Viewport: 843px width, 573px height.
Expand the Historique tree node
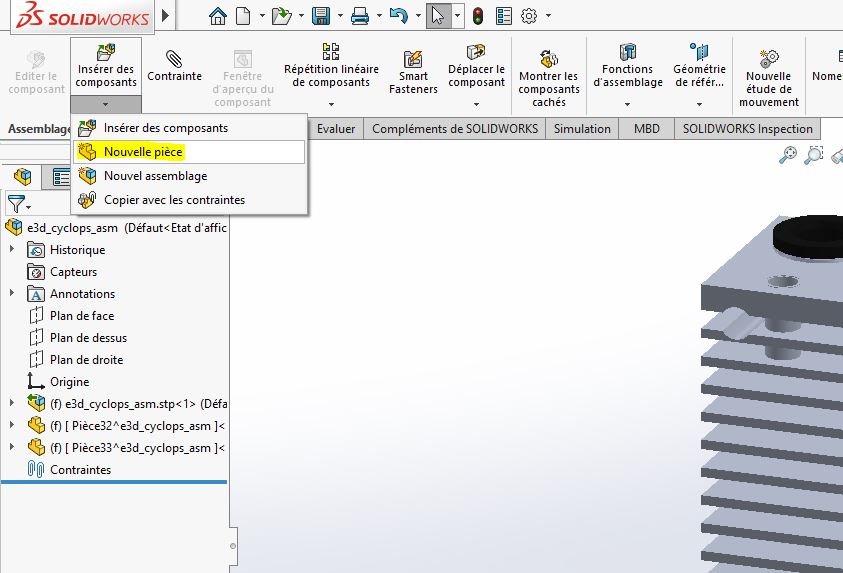12,249
